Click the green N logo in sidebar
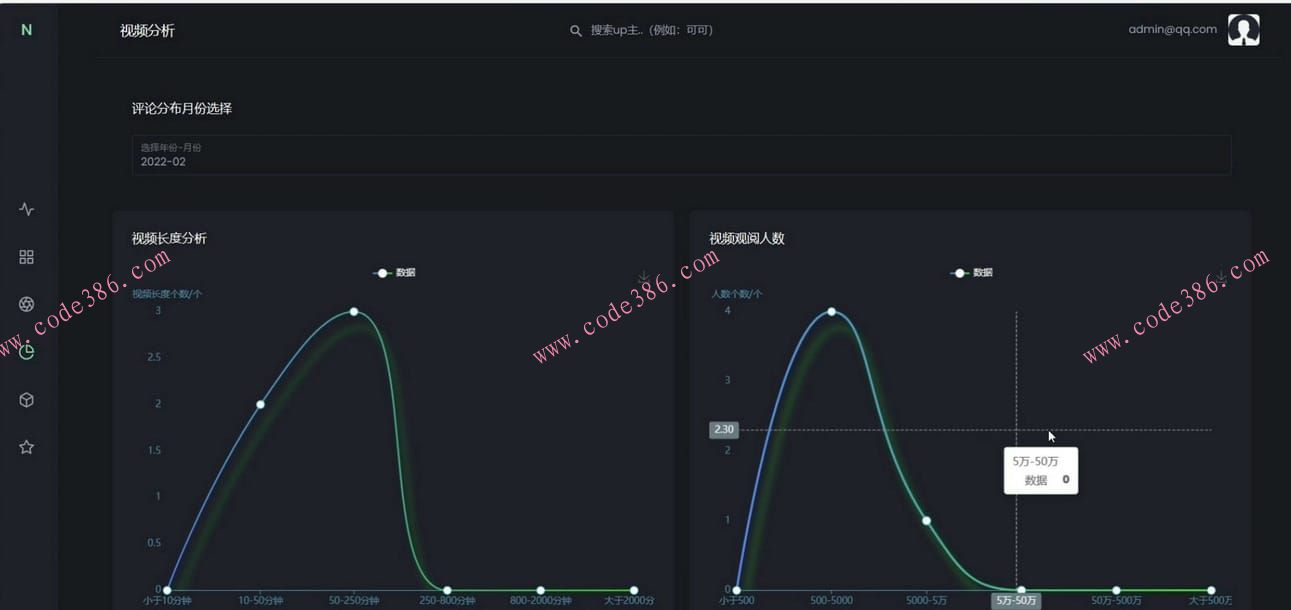The image size is (1291, 610). 26,30
